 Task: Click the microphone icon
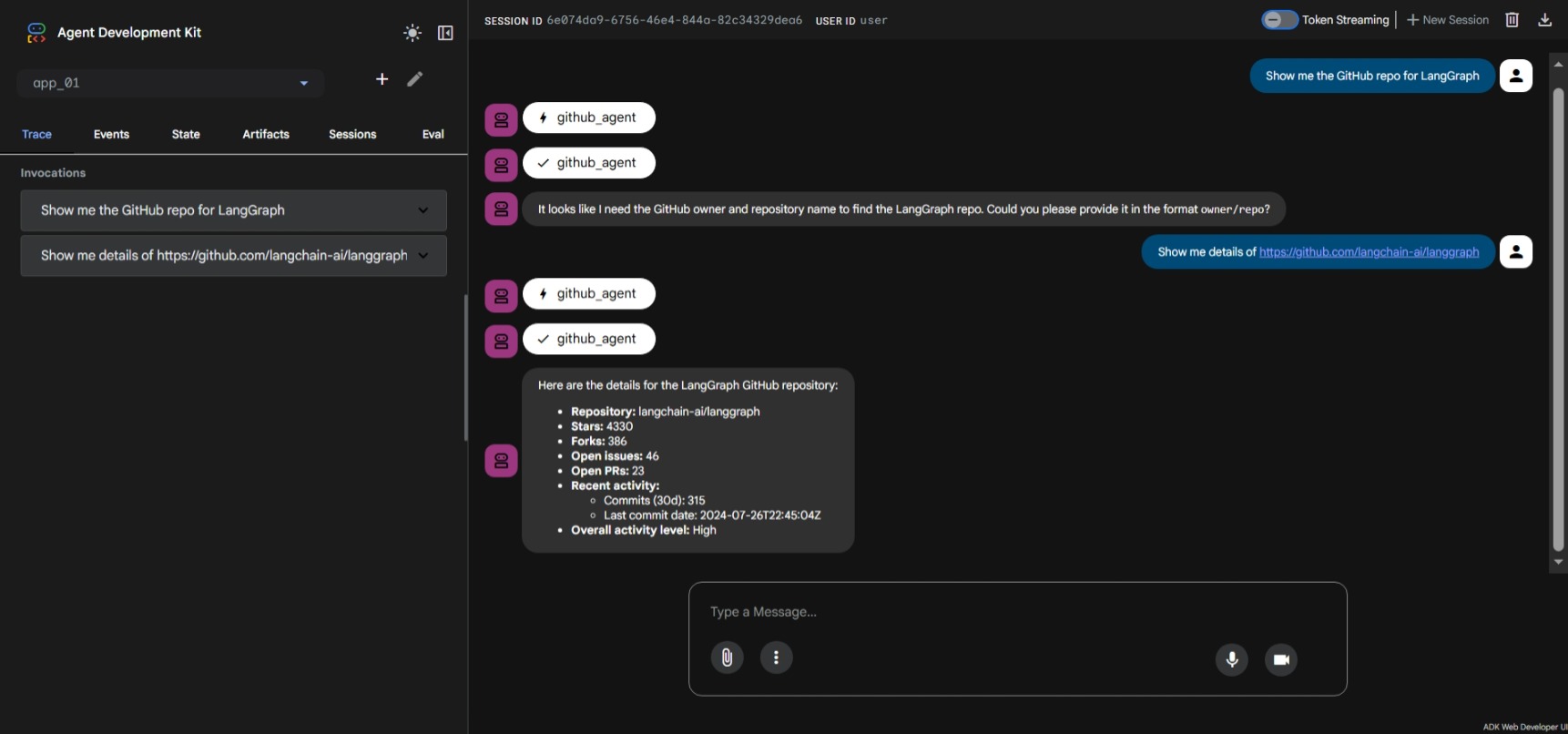click(1232, 659)
